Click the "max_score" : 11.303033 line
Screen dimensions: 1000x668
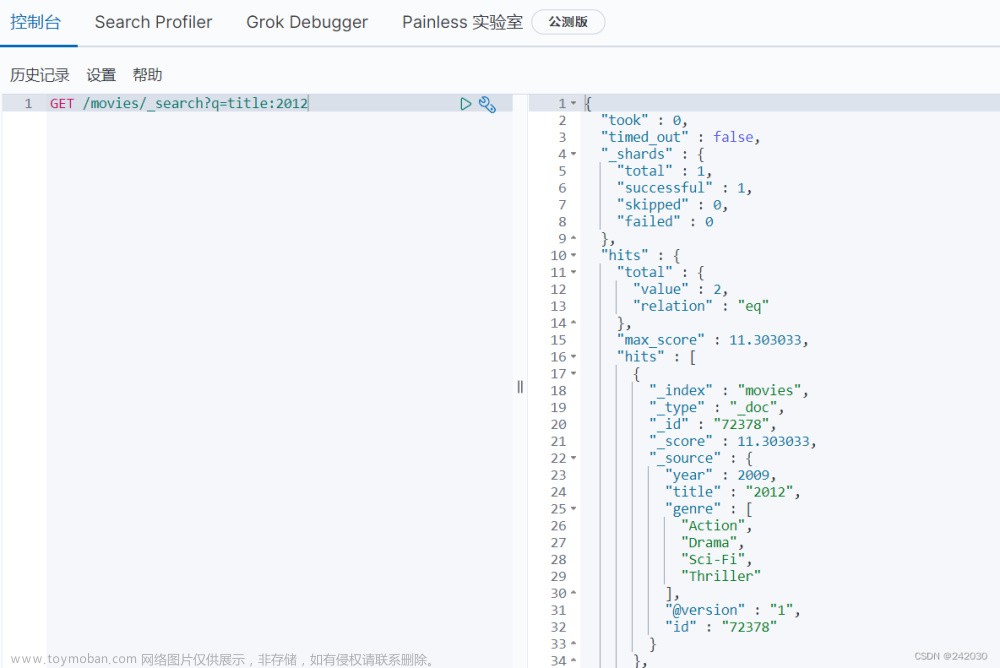click(x=712, y=340)
